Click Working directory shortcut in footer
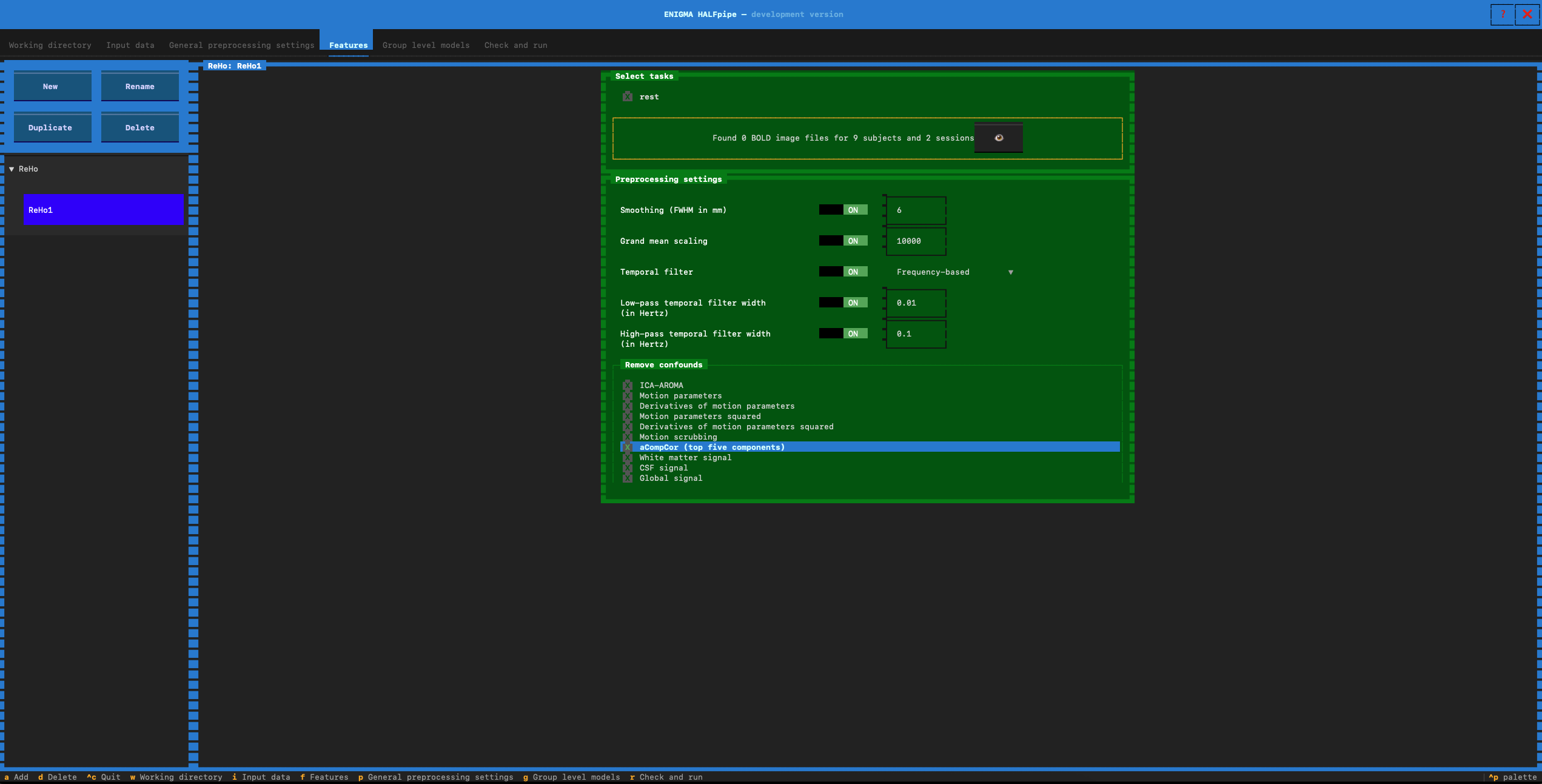Image resolution: width=1542 pixels, height=784 pixels. click(x=176, y=777)
